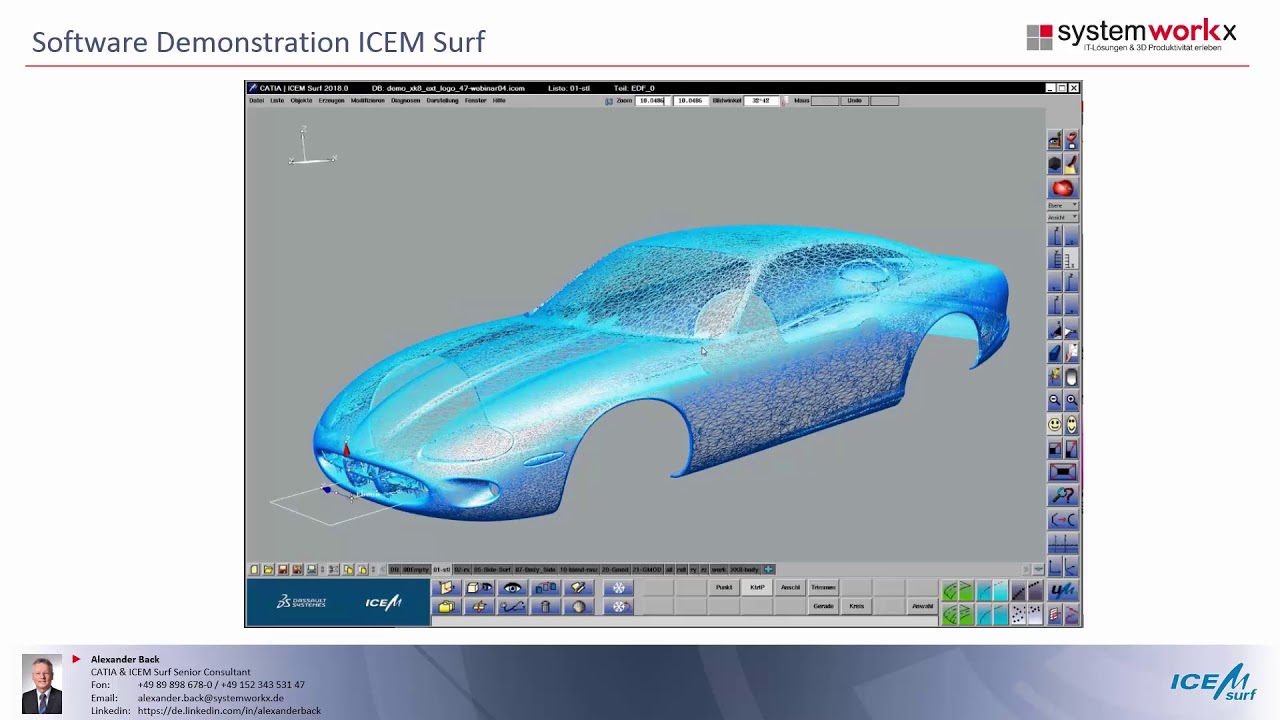
Task: Click the Kreis button
Action: 856,606
